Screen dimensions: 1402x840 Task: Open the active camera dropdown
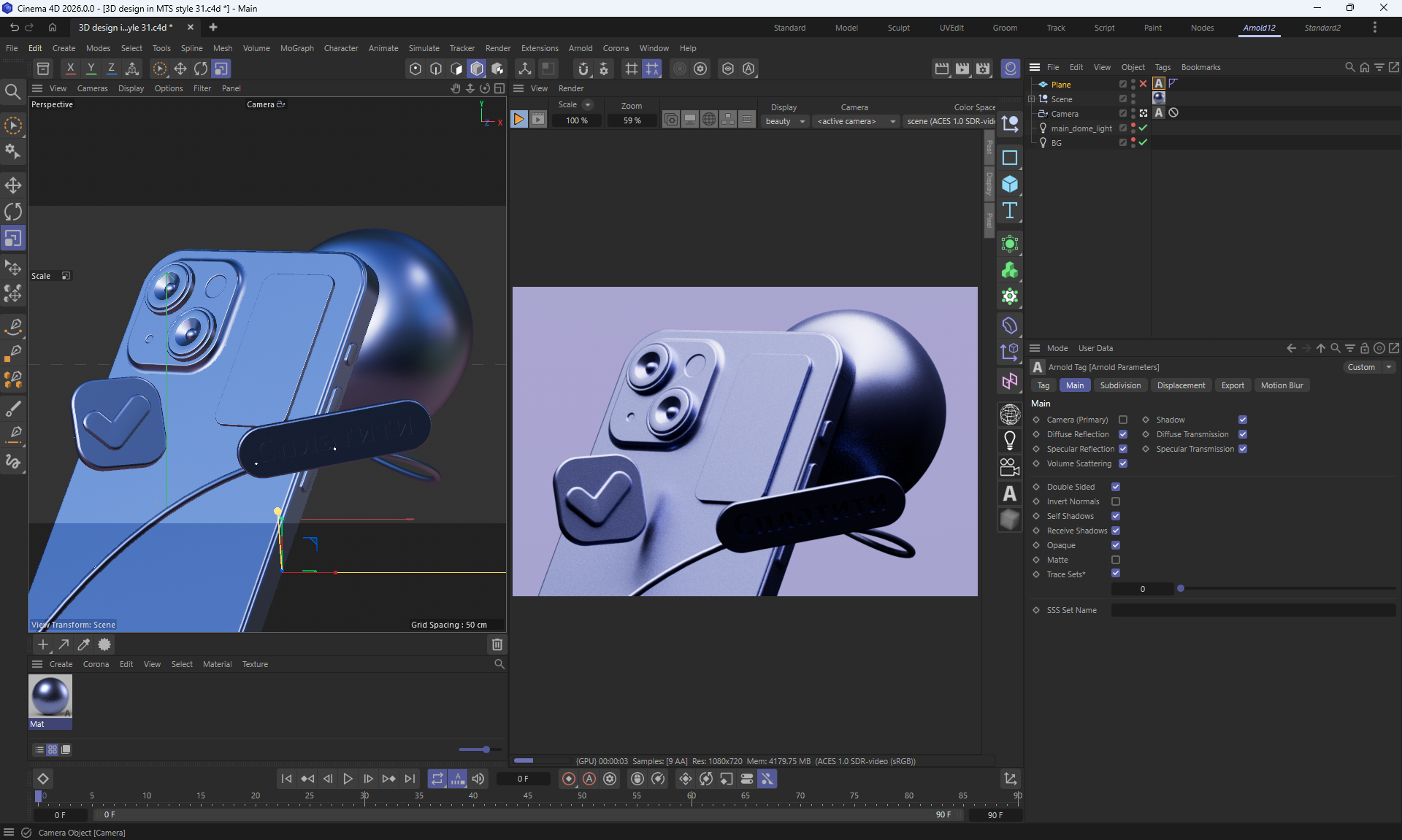856,121
